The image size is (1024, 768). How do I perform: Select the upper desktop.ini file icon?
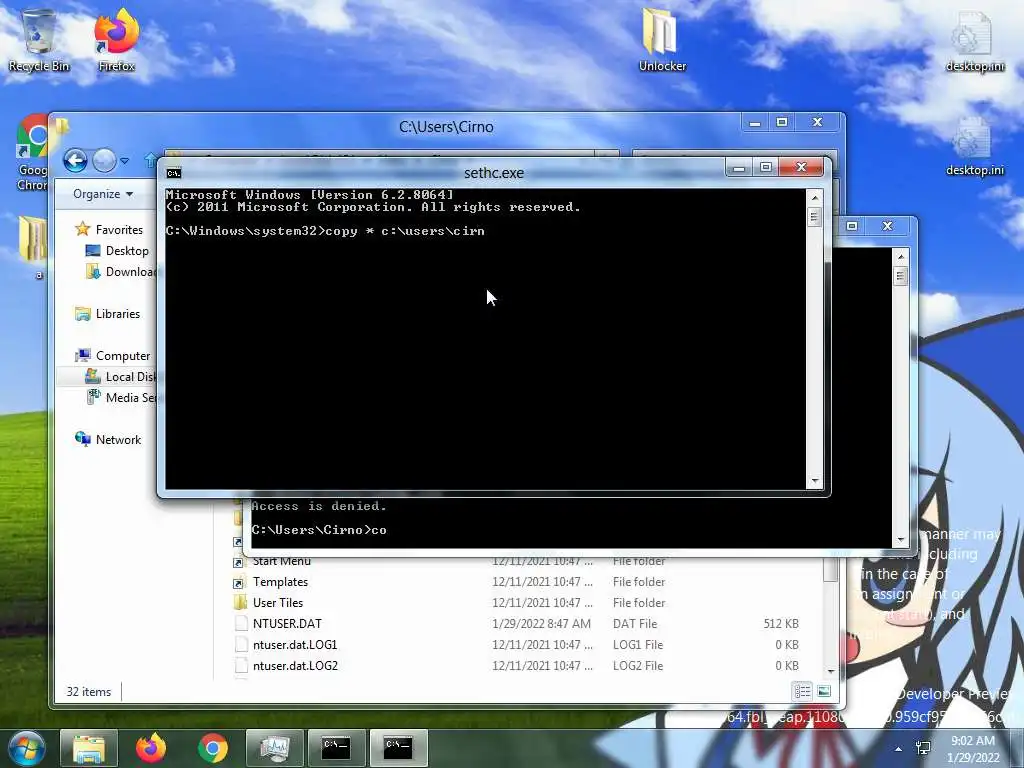point(974,41)
